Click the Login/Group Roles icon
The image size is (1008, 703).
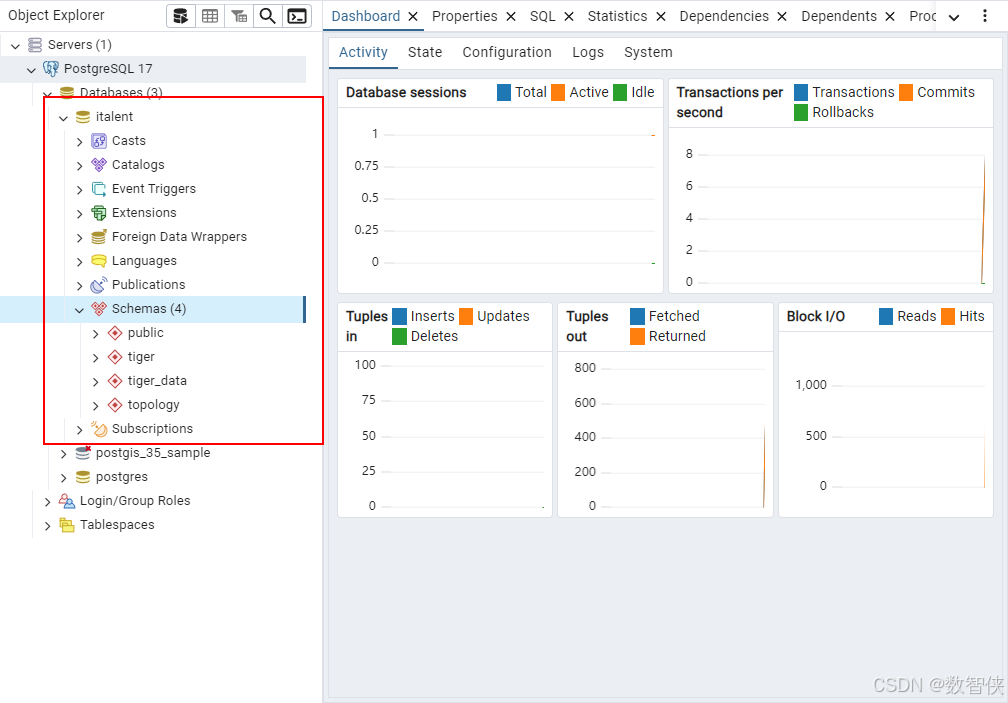[x=67, y=501]
